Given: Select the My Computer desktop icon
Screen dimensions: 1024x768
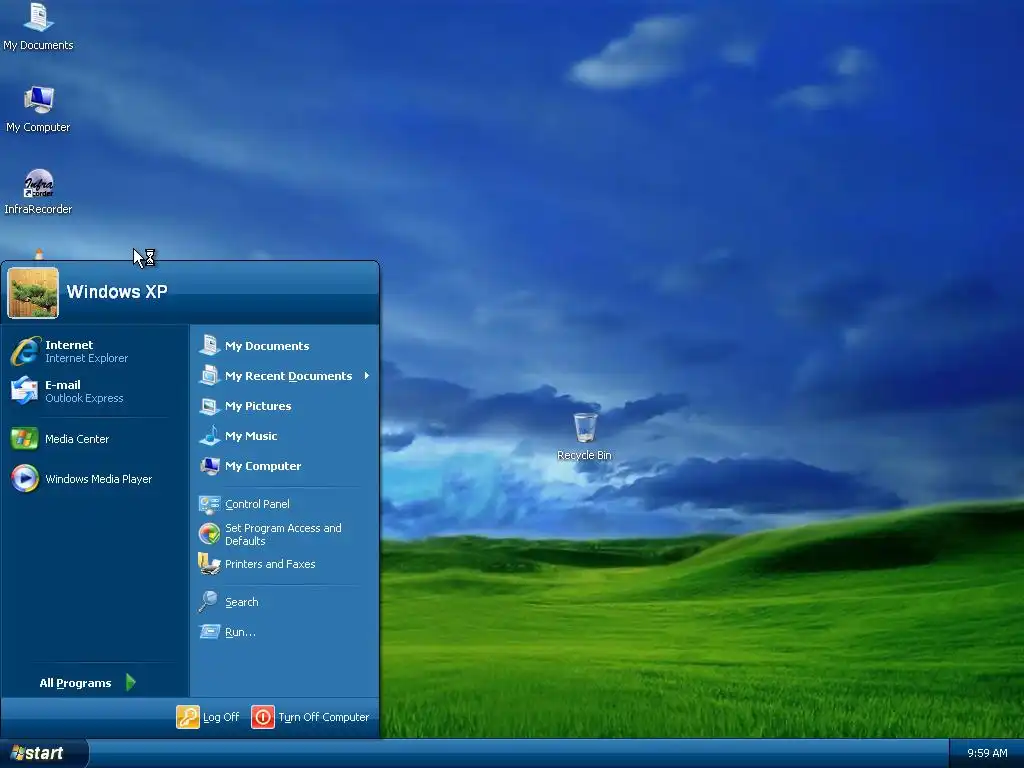Looking at the screenshot, I should (x=38, y=109).
